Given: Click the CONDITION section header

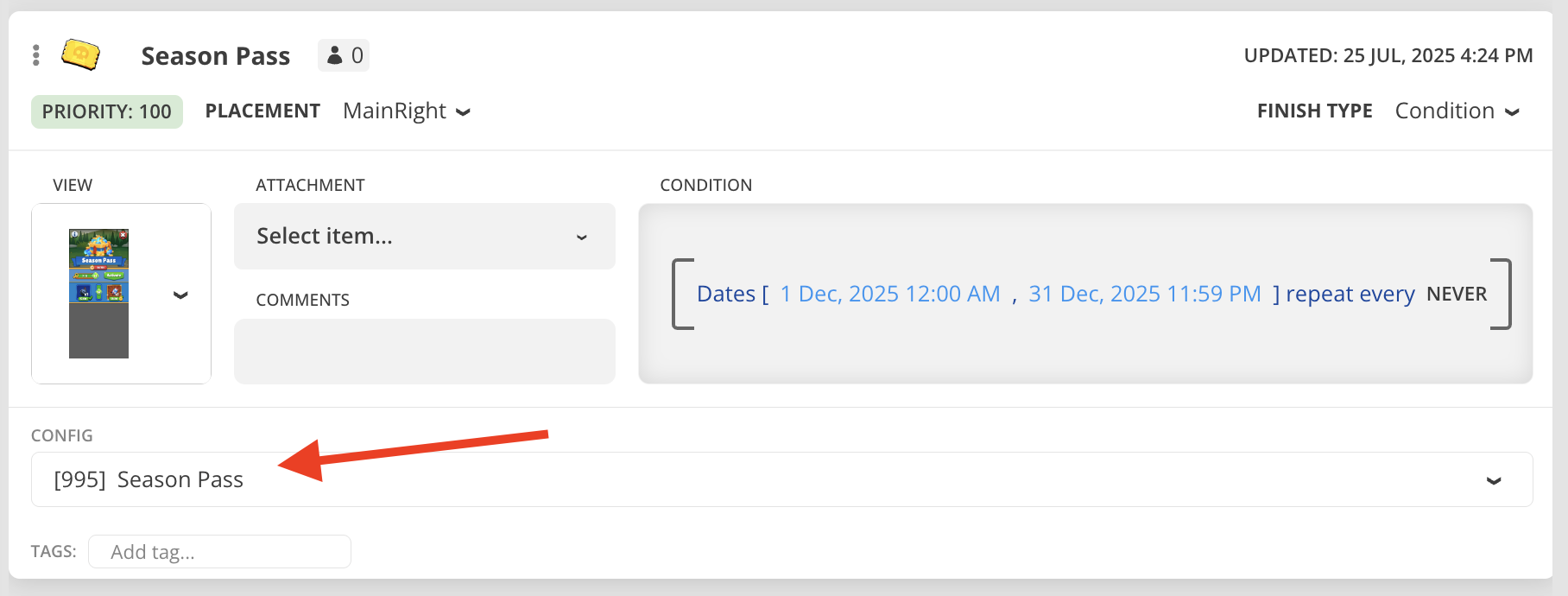Looking at the screenshot, I should click(706, 184).
